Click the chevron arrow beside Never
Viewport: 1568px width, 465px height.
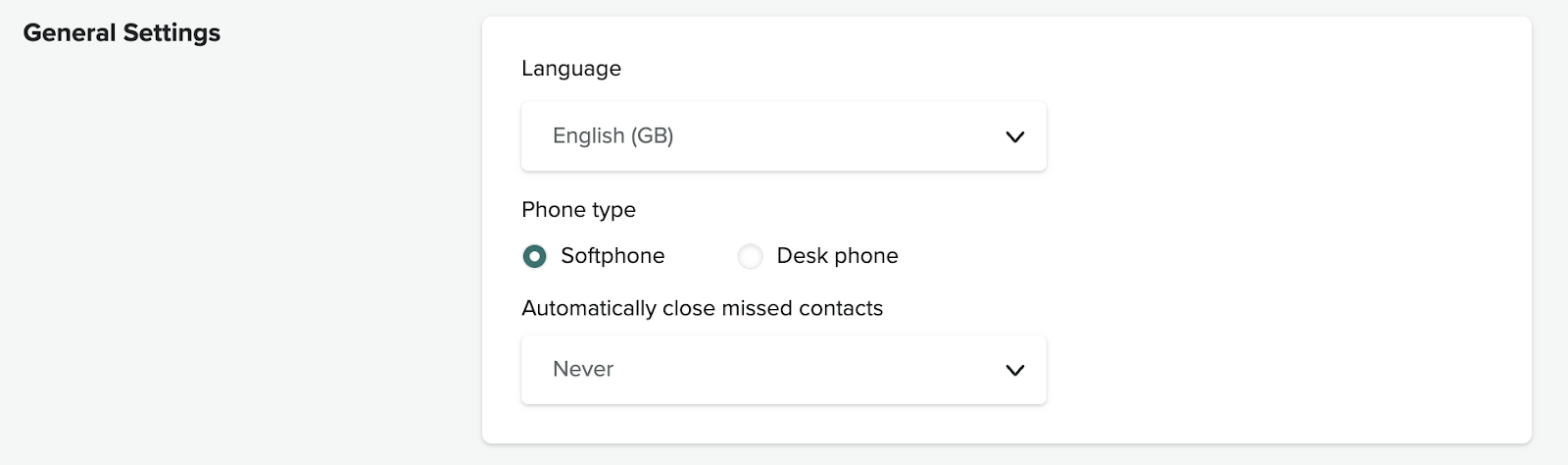coord(1014,371)
